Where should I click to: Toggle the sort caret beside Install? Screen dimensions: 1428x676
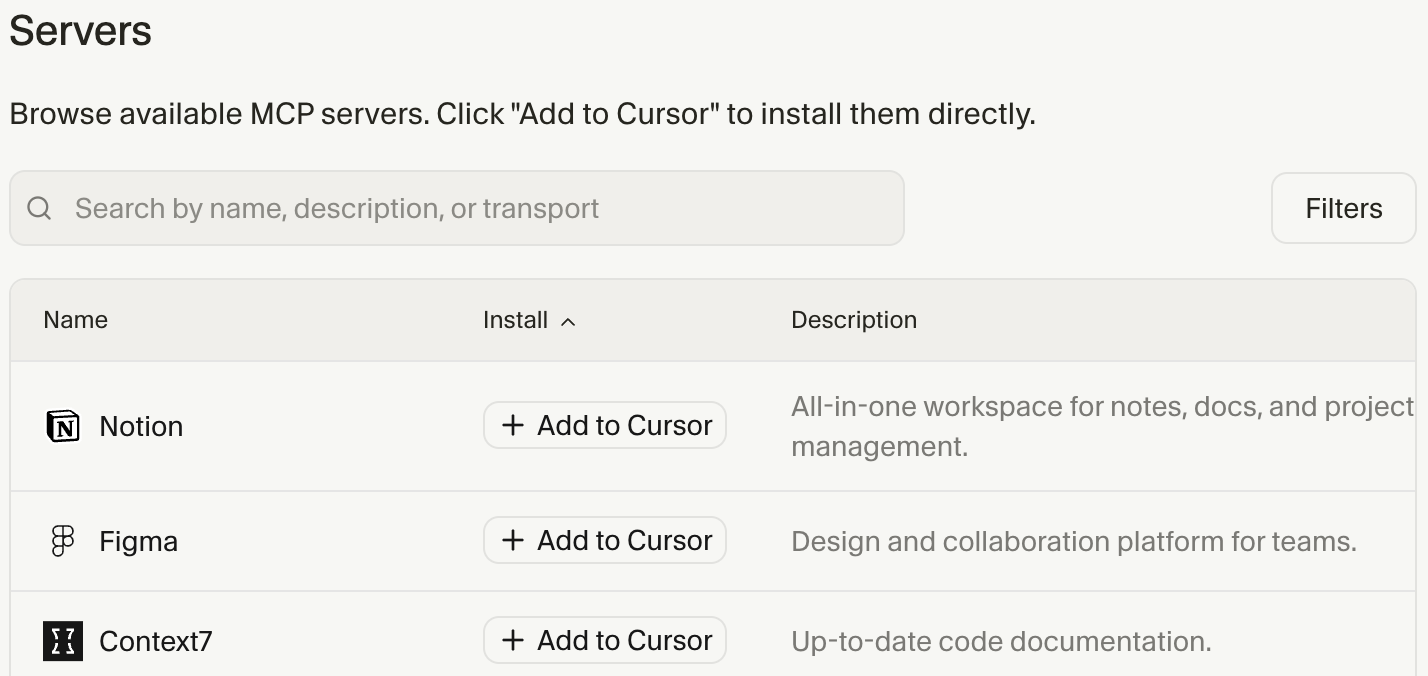(568, 321)
